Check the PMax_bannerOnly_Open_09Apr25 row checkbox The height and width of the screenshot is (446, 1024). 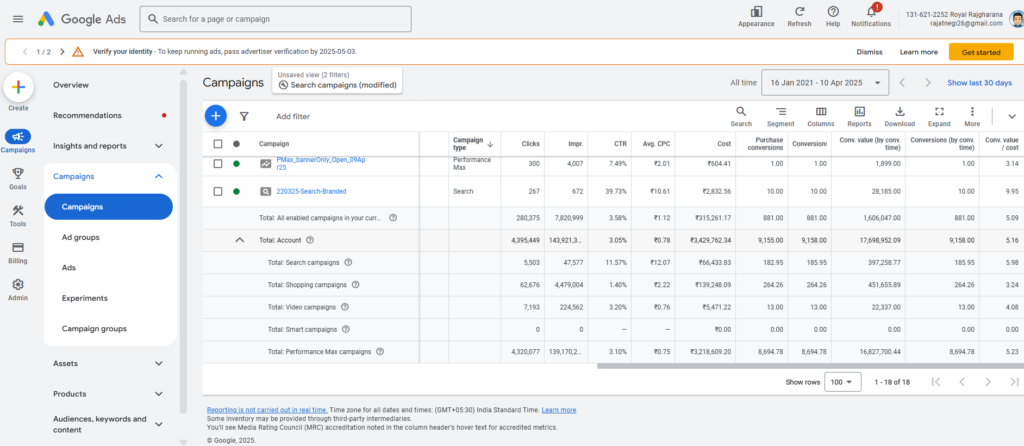(x=218, y=164)
